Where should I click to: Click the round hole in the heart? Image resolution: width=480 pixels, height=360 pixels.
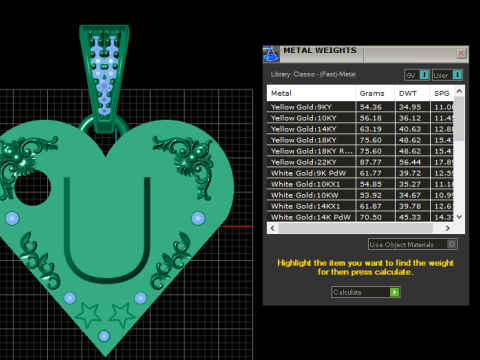(x=33, y=188)
